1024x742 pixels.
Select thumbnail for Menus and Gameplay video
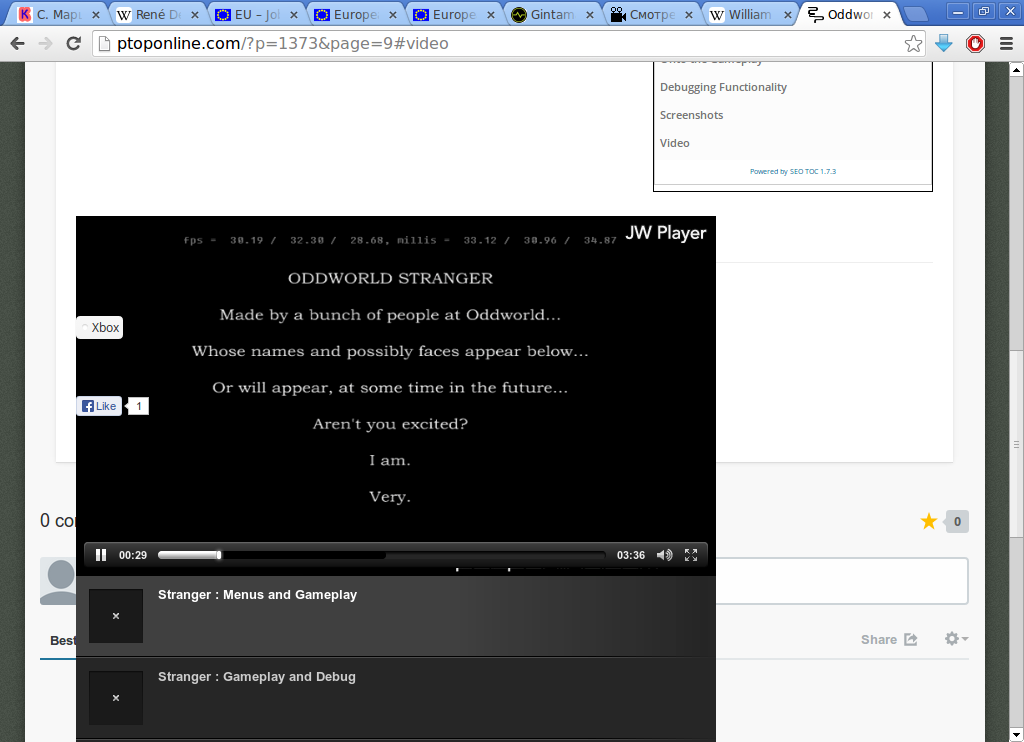click(x=116, y=616)
